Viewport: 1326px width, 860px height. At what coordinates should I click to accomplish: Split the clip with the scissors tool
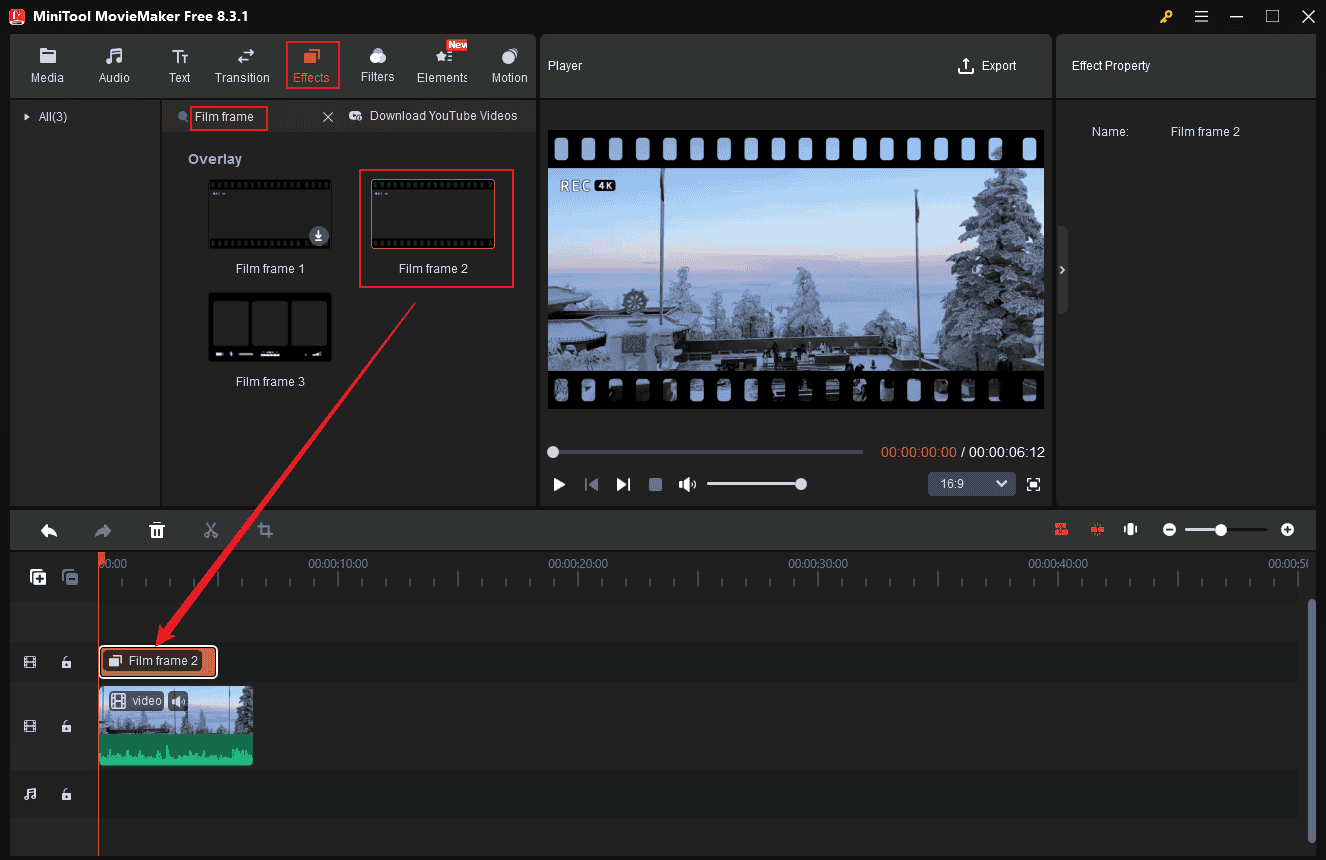tap(211, 530)
